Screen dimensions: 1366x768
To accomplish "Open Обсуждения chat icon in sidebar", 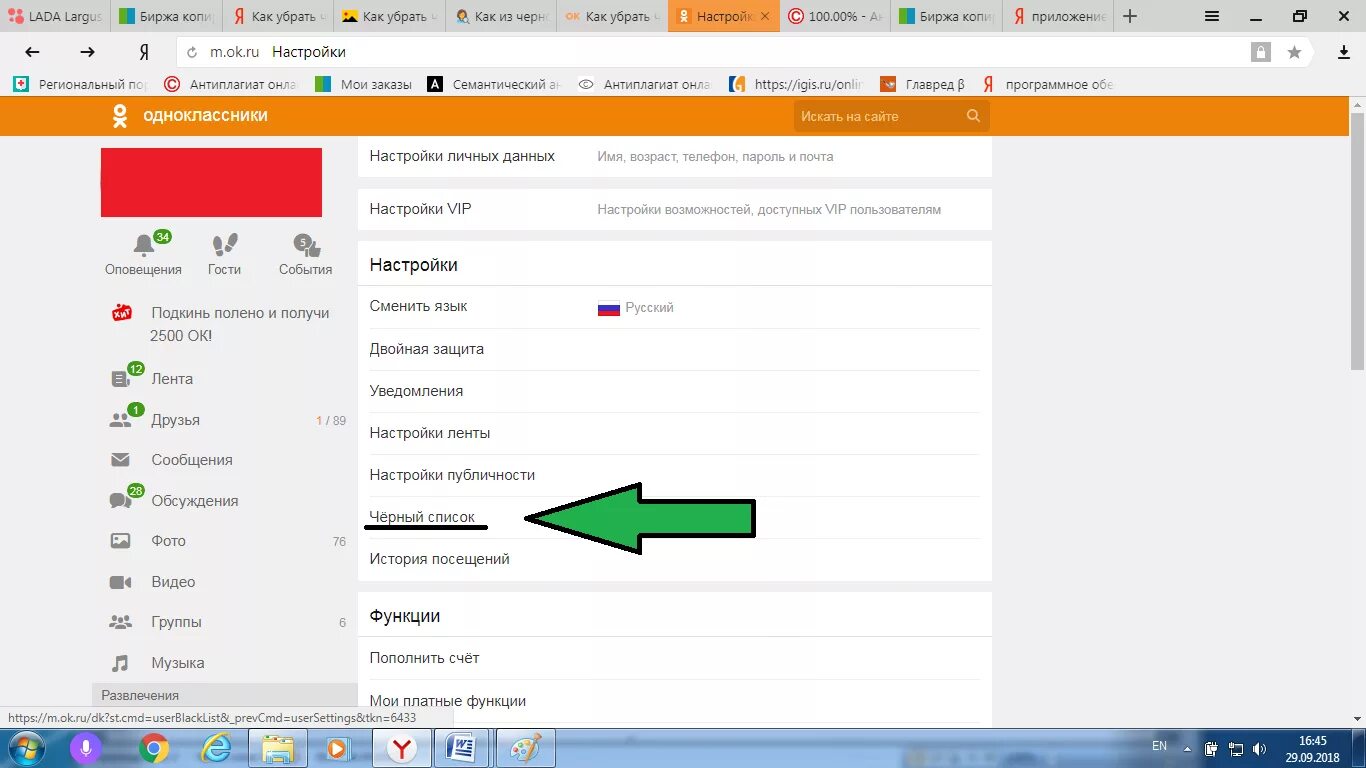I will (x=121, y=500).
